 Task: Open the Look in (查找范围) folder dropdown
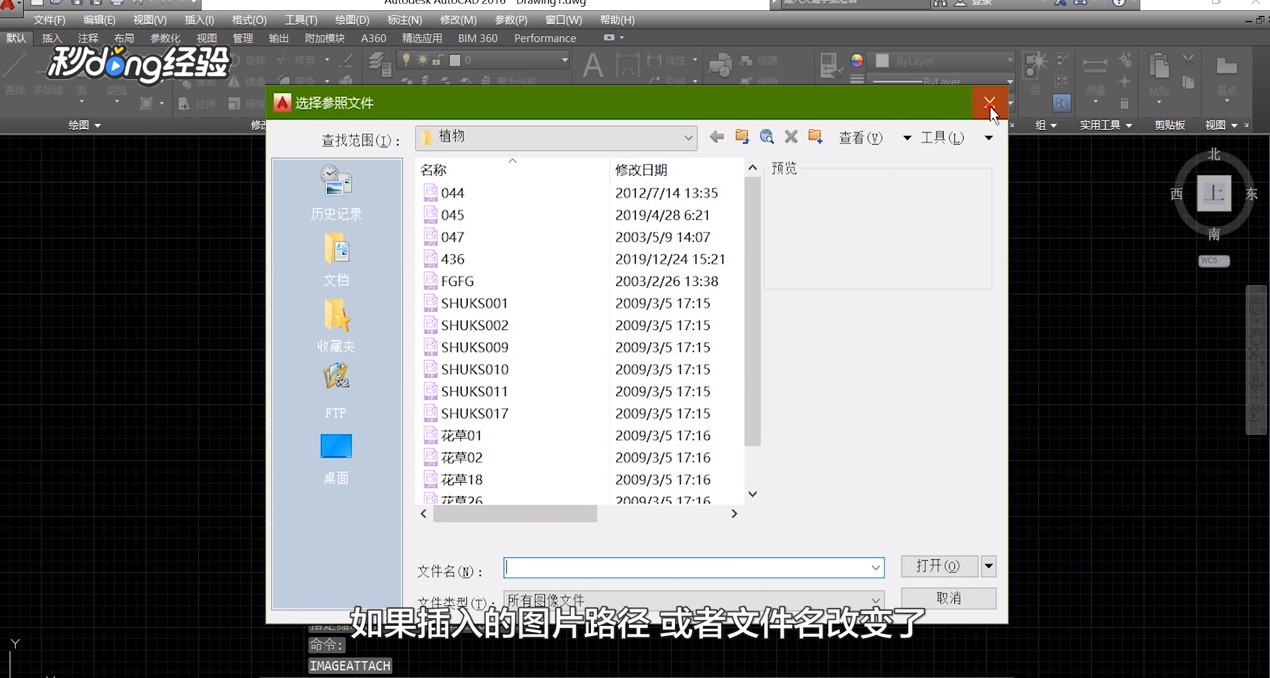click(556, 137)
